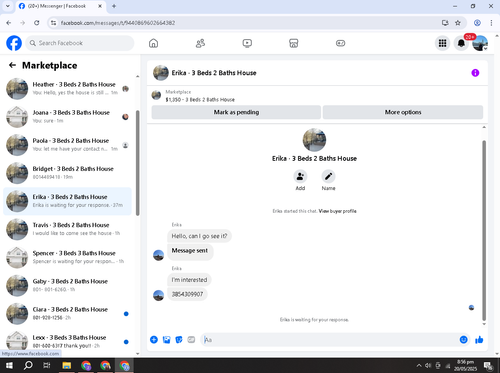Image resolution: width=500 pixels, height=373 pixels.
Task: Open Lexx - 3 Beds 3 Baths House chat
Action: click(67, 342)
